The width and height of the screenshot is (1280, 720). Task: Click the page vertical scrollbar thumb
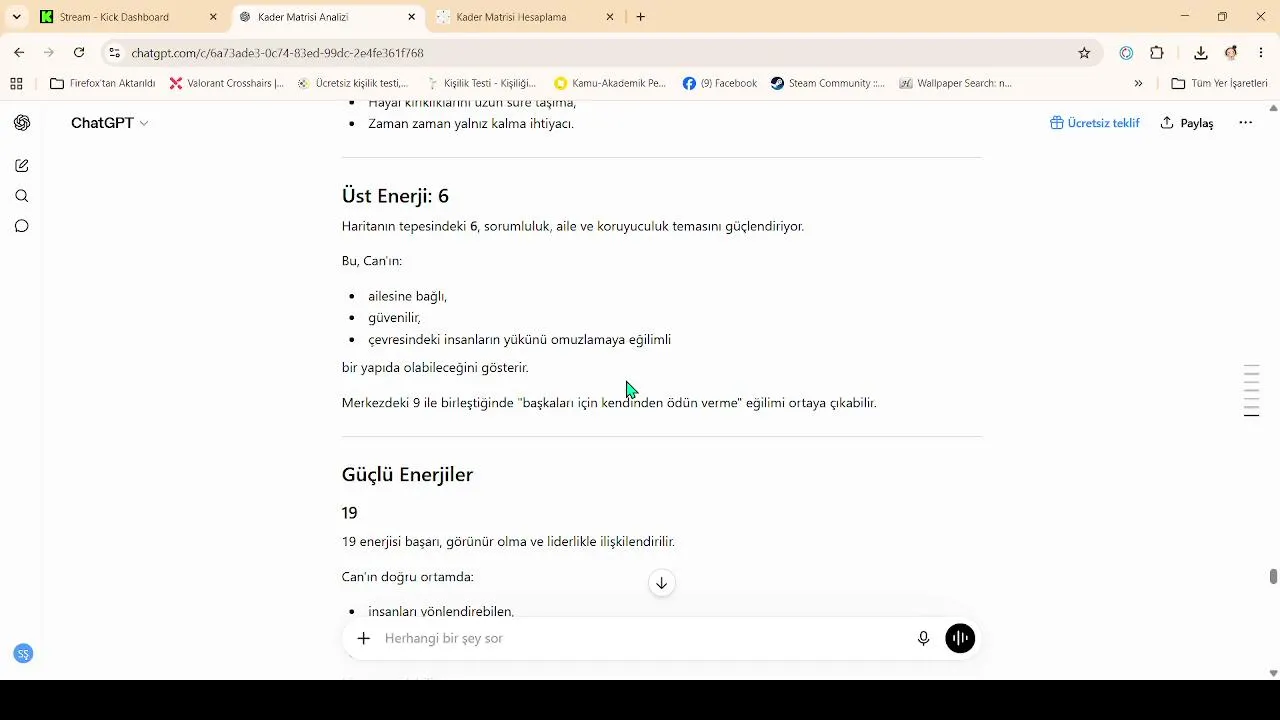pos(1273,577)
